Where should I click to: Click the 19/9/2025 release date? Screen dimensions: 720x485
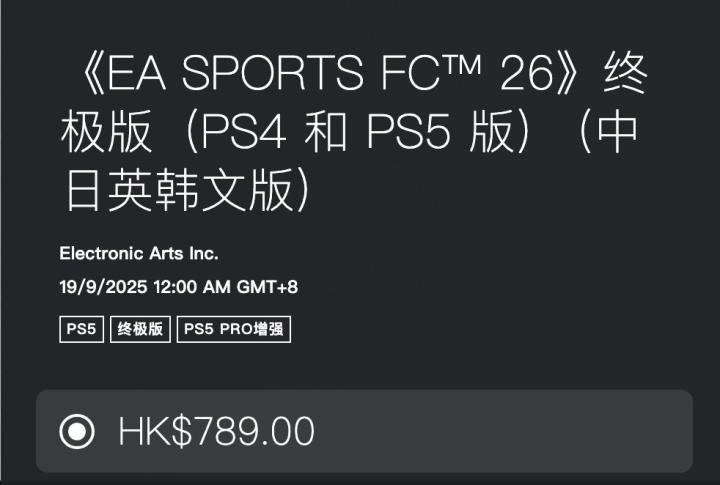point(103,288)
